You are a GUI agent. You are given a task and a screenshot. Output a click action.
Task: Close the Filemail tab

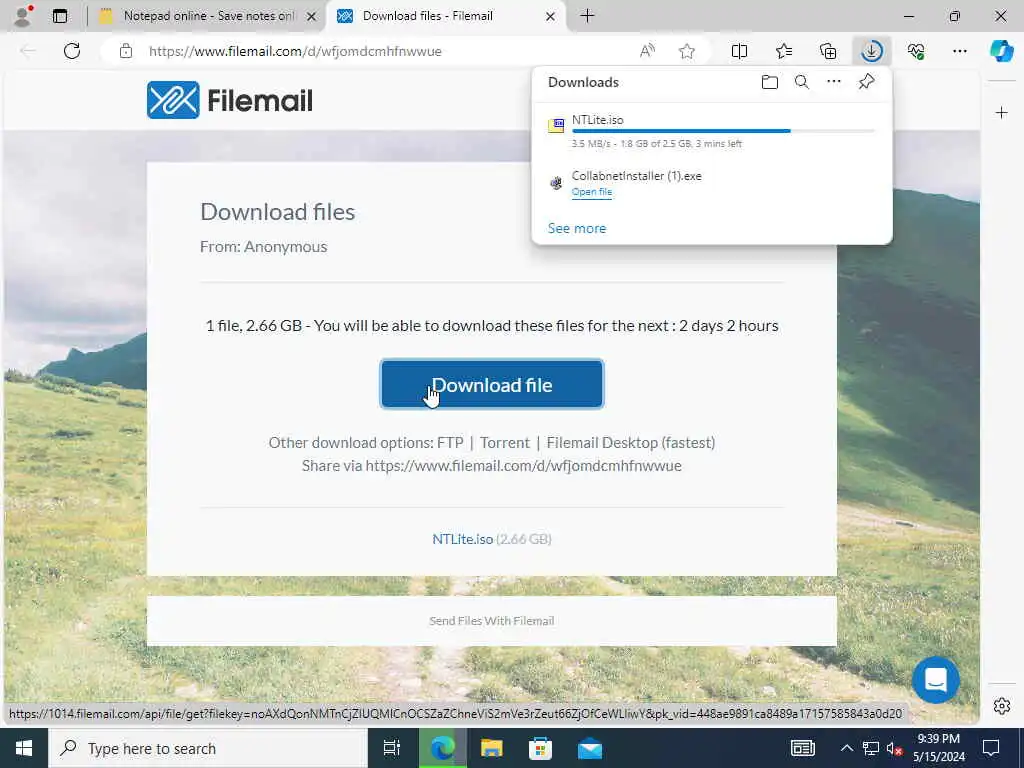pos(550,16)
